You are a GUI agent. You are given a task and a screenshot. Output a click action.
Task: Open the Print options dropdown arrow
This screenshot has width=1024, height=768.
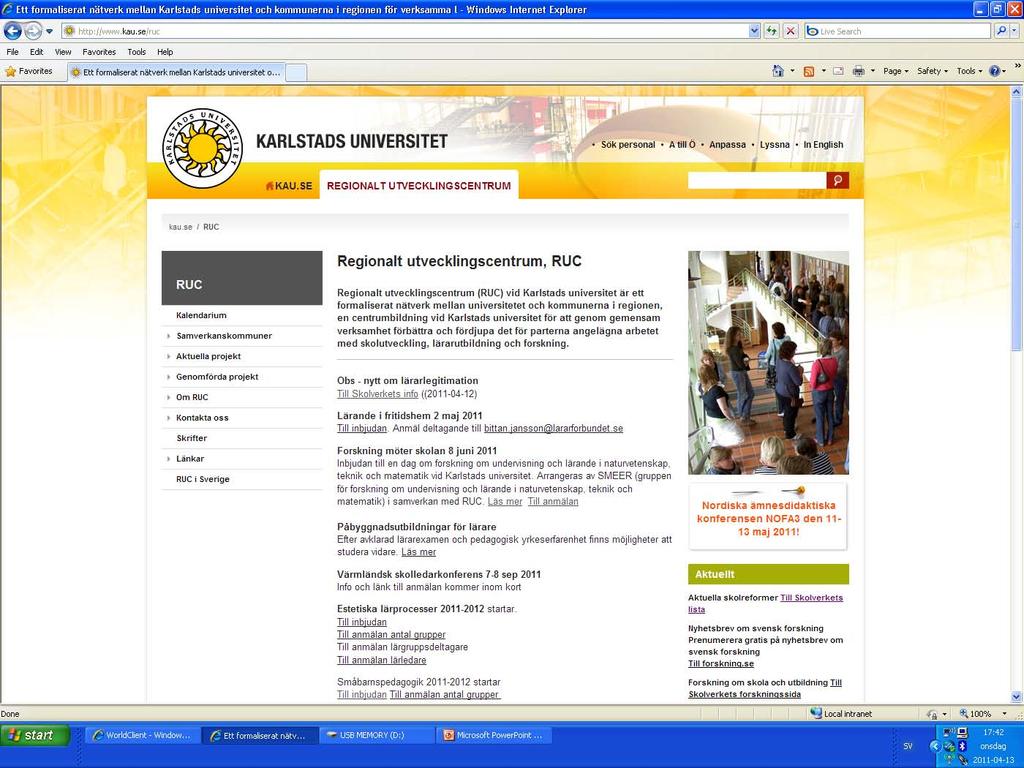(872, 71)
